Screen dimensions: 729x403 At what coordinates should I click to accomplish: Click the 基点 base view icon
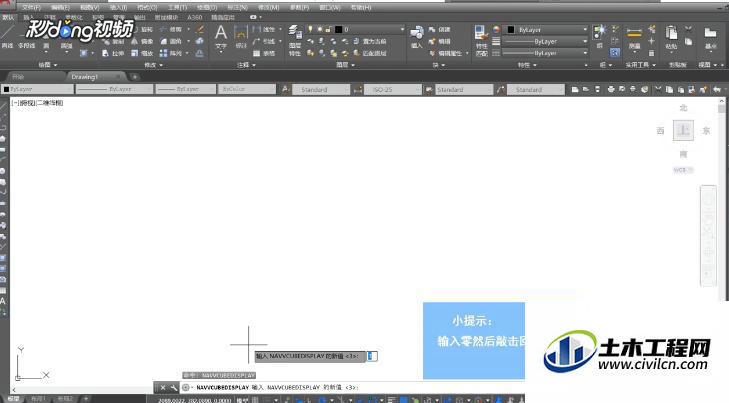point(710,37)
